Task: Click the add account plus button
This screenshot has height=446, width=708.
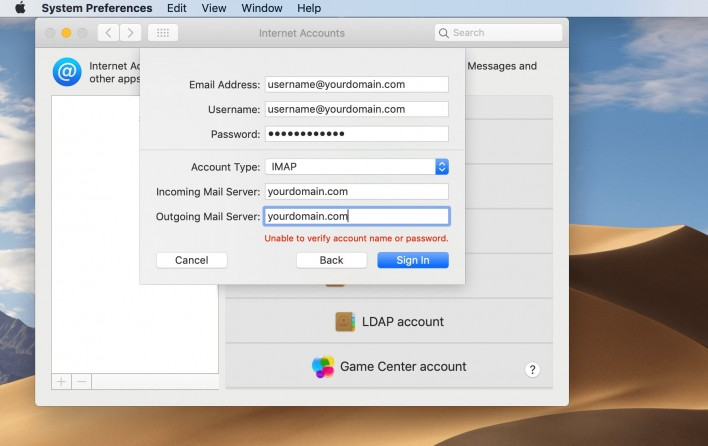Action: (x=61, y=381)
